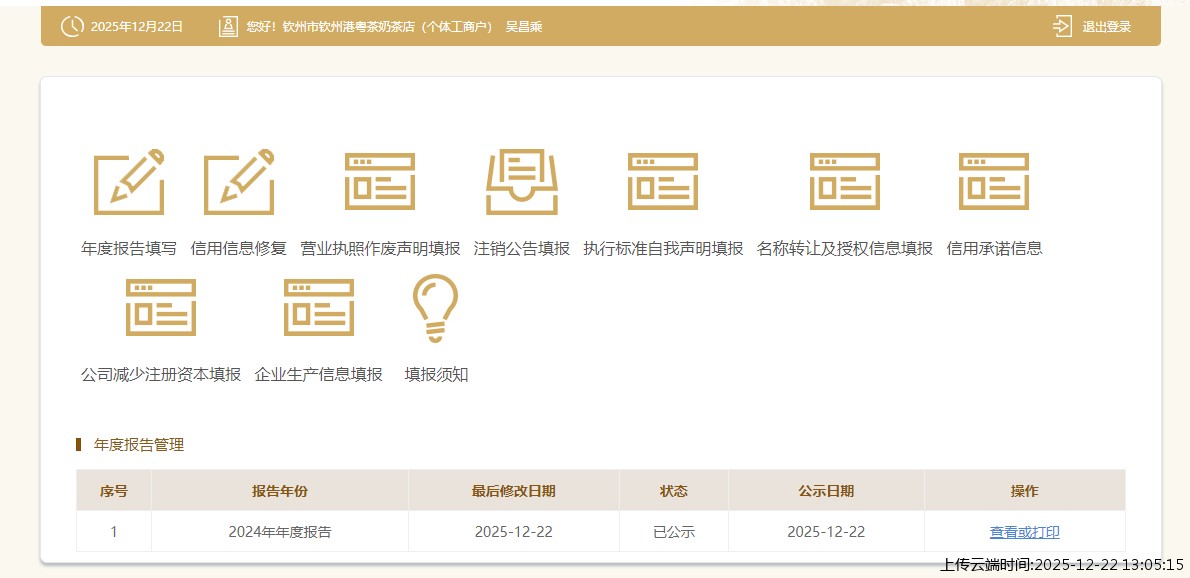This screenshot has width=1190, height=578.
Task: Open 营业执照作废声明填报 form icon
Action: (x=380, y=182)
